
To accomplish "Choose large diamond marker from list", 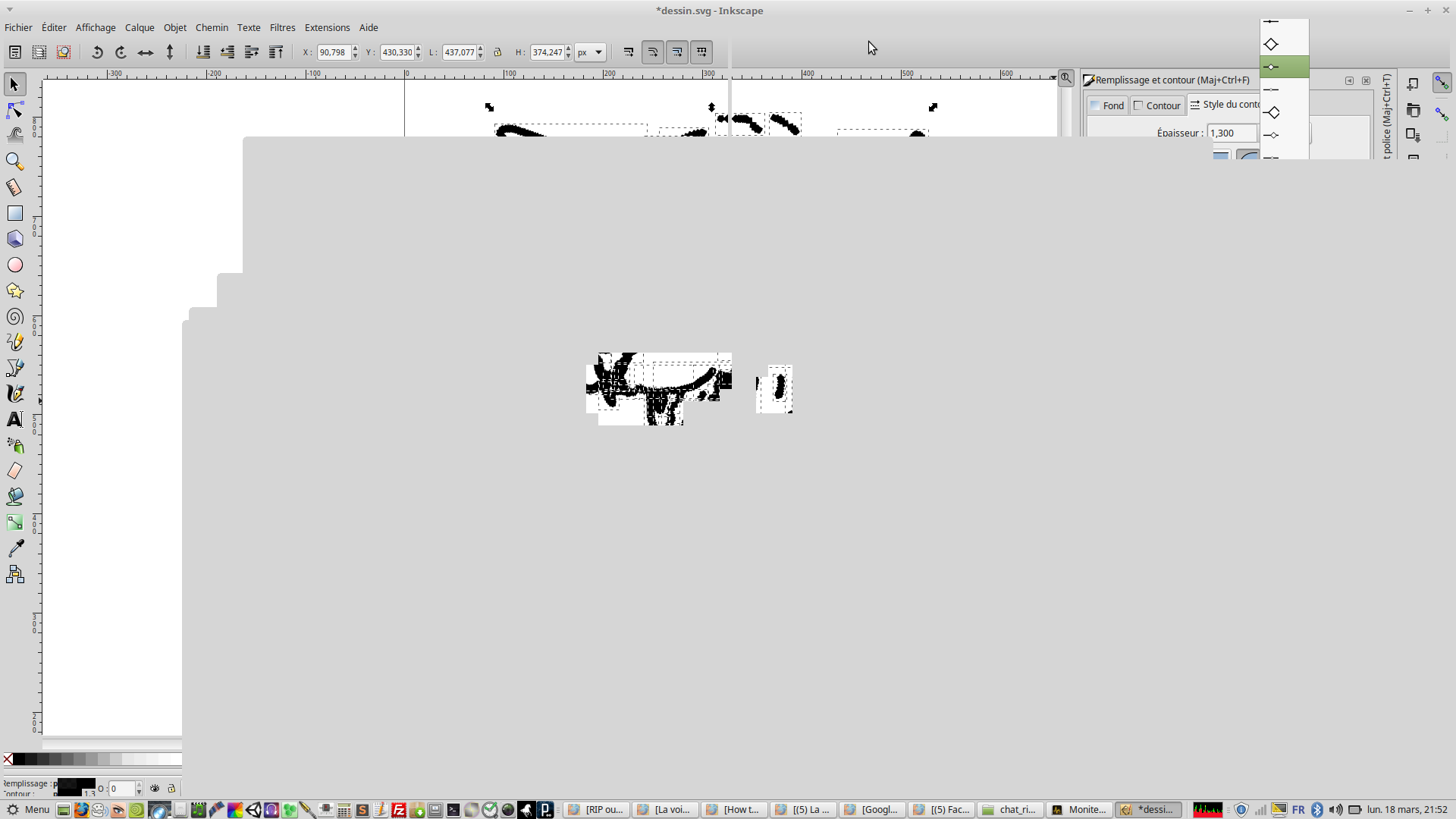I will [x=1272, y=44].
